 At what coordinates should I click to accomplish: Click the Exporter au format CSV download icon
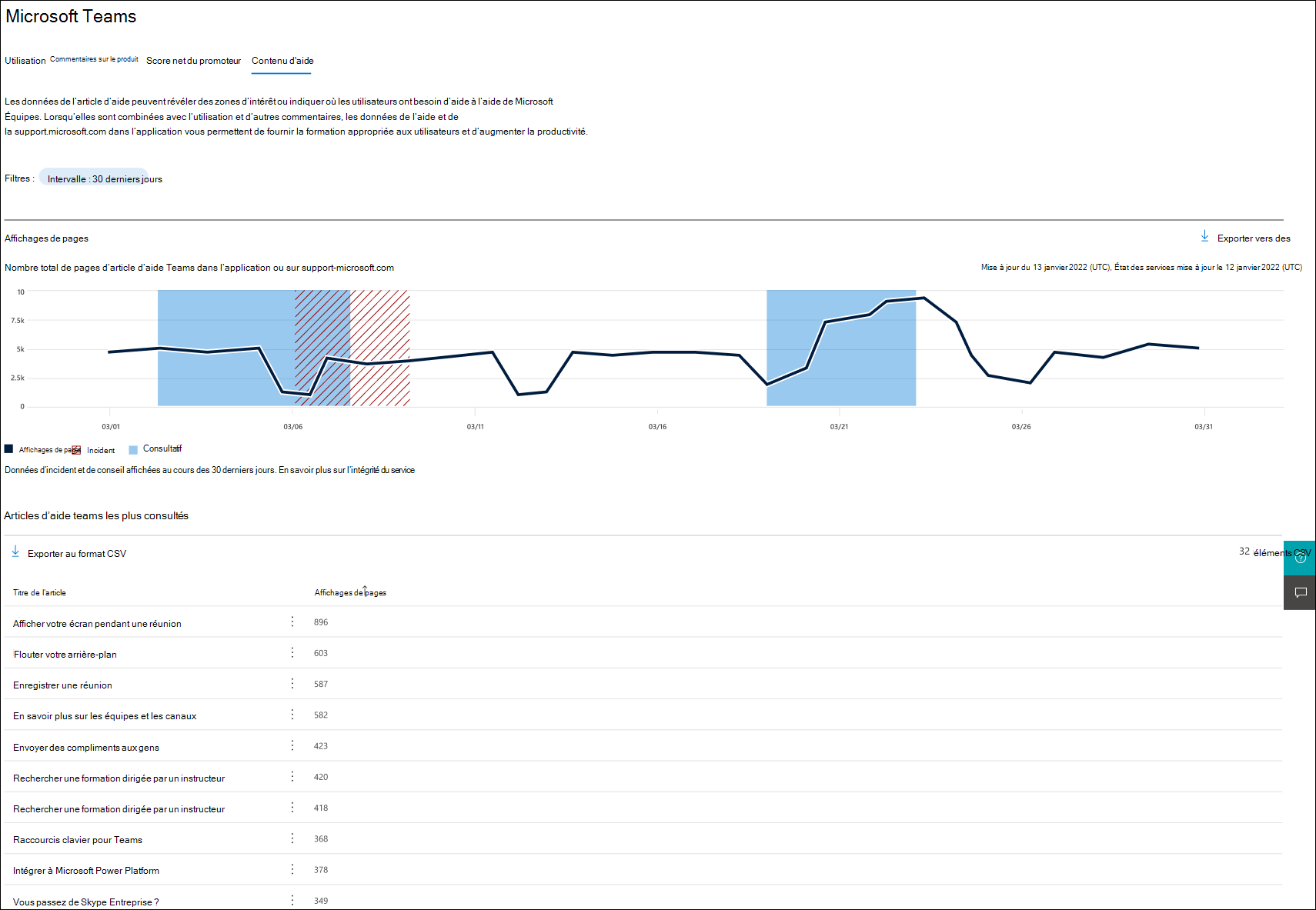pyautogui.click(x=15, y=552)
